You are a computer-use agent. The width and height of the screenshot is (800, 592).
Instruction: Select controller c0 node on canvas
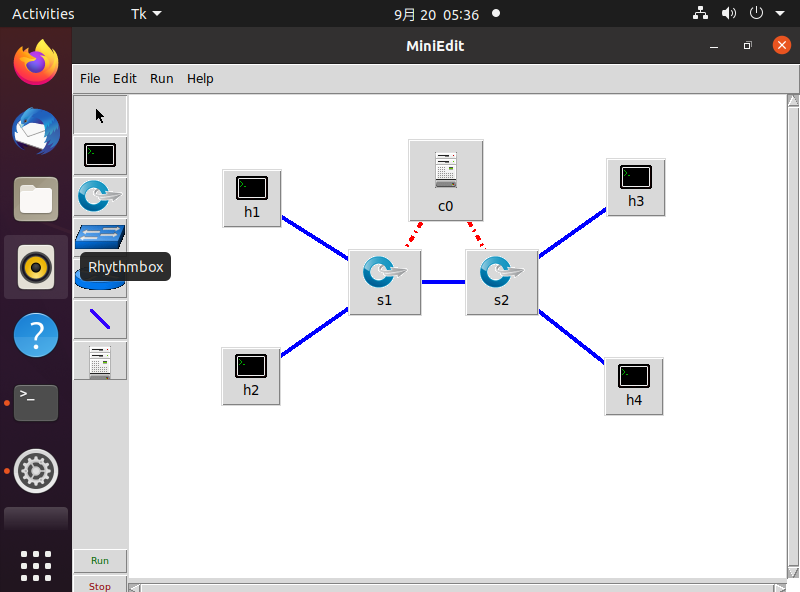click(445, 180)
